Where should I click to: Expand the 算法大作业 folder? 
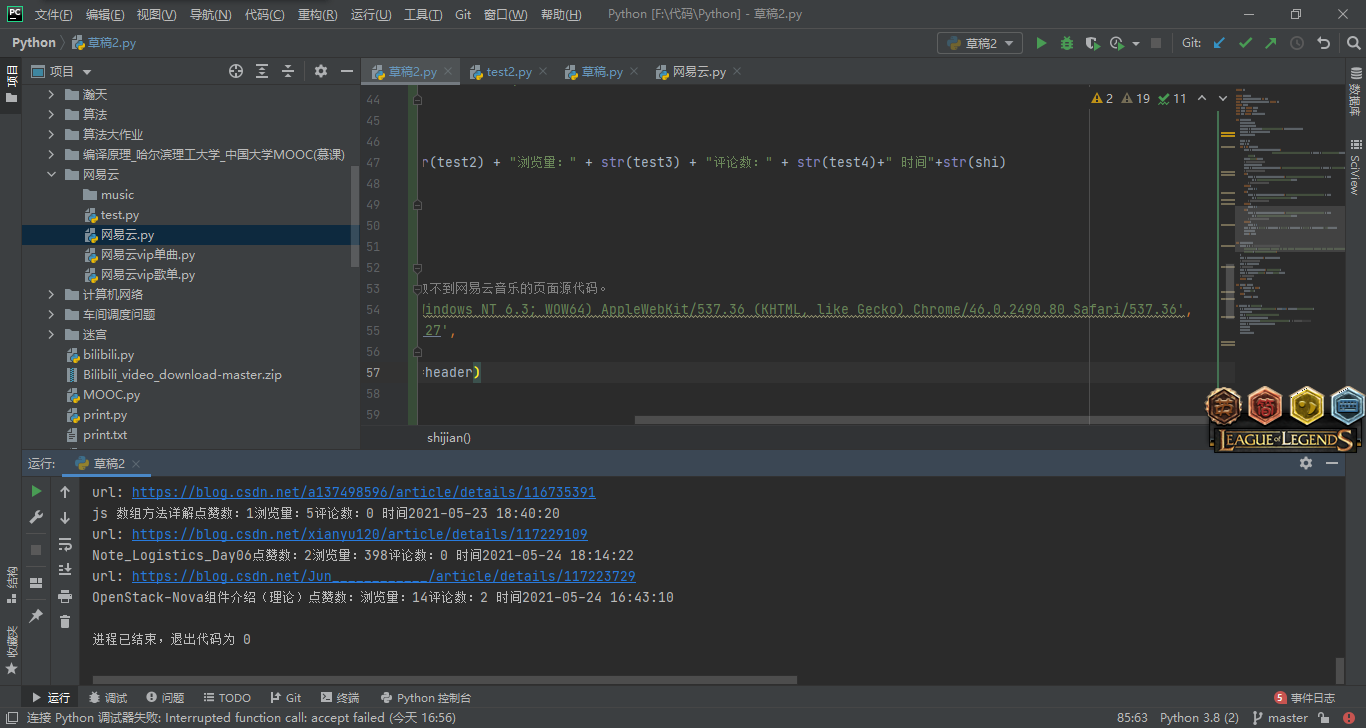pyautogui.click(x=51, y=135)
